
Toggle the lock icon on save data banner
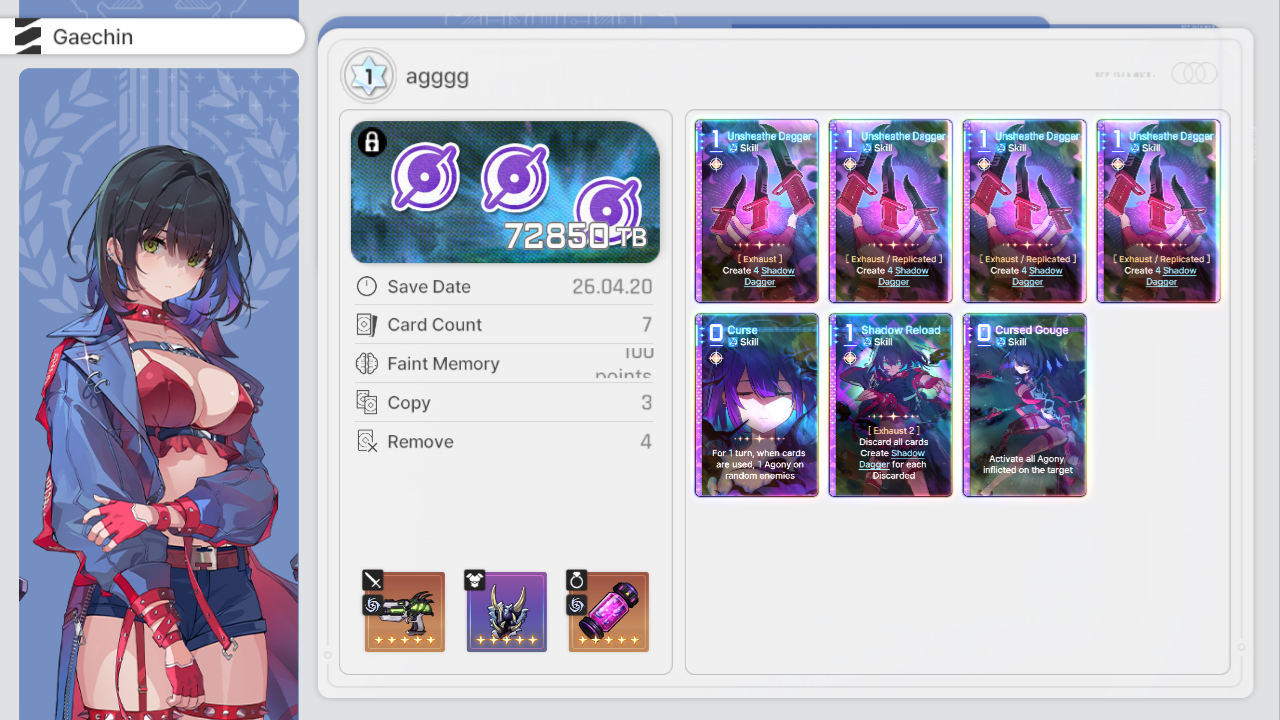point(372,142)
